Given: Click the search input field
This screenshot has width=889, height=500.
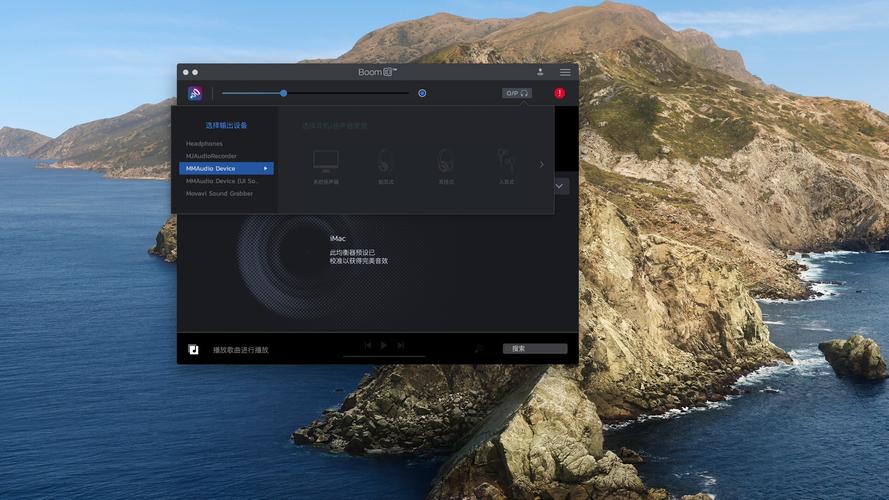Looking at the screenshot, I should (535, 349).
